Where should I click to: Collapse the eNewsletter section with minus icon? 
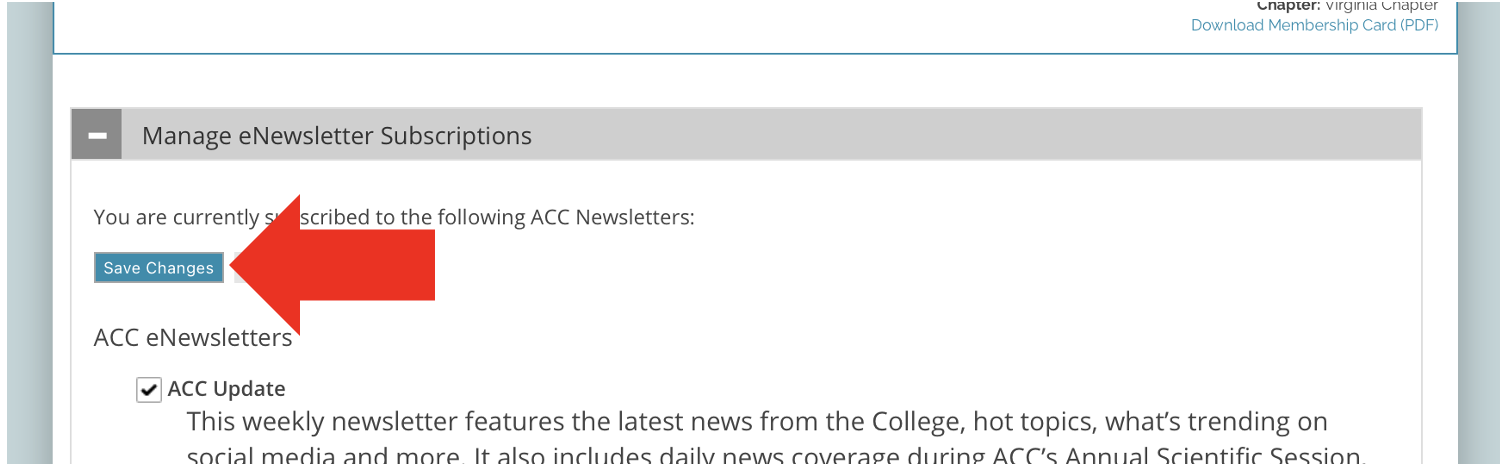coord(97,135)
